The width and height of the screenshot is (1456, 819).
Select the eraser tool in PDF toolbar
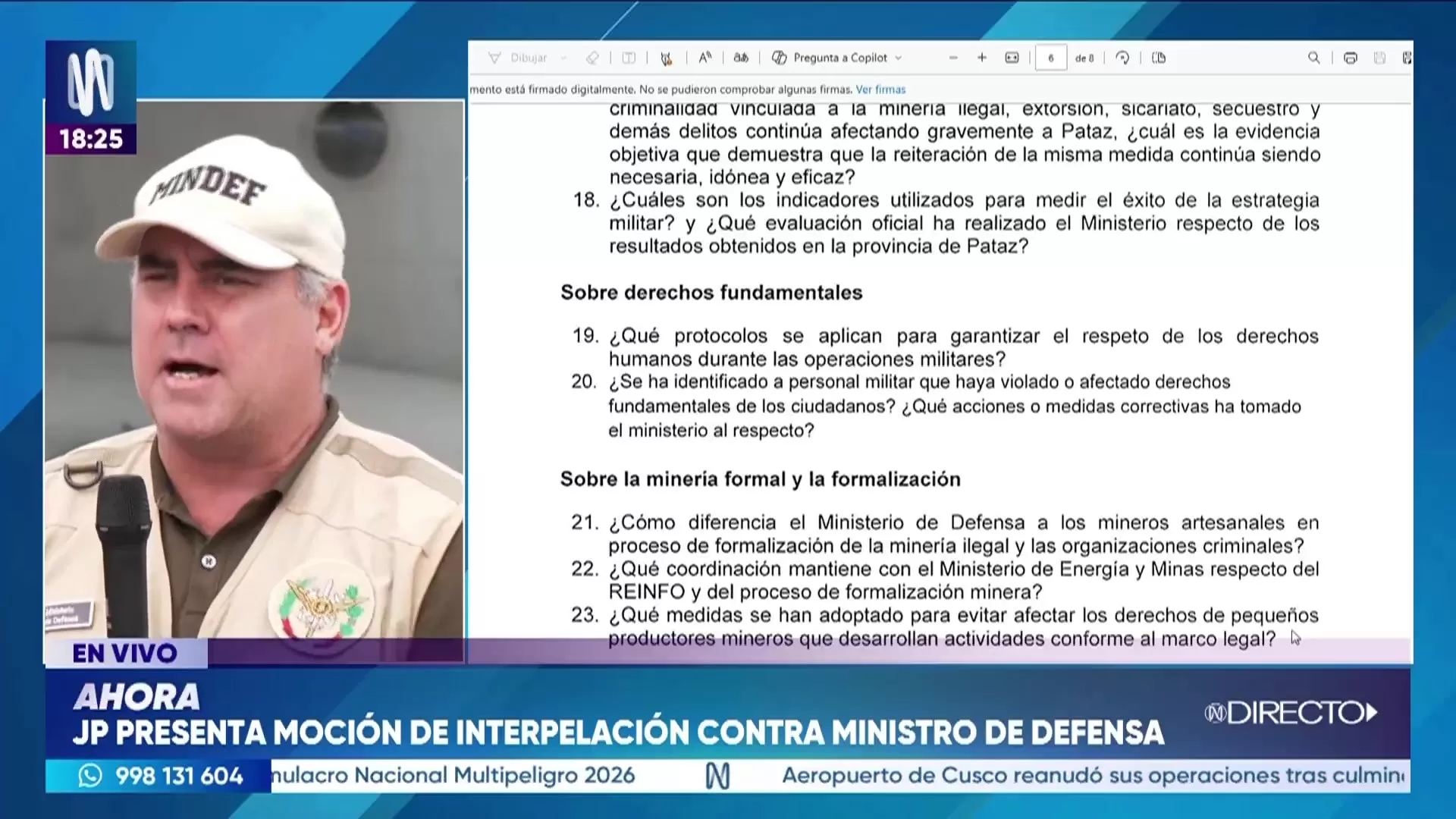click(592, 58)
